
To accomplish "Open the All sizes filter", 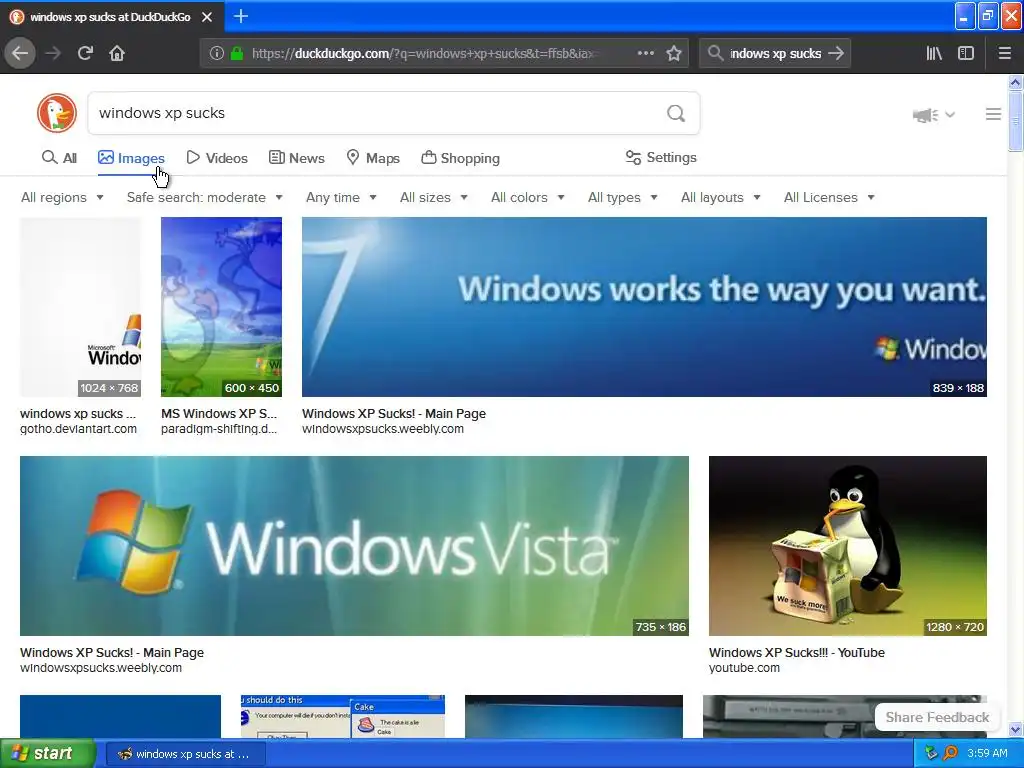I will (x=434, y=197).
